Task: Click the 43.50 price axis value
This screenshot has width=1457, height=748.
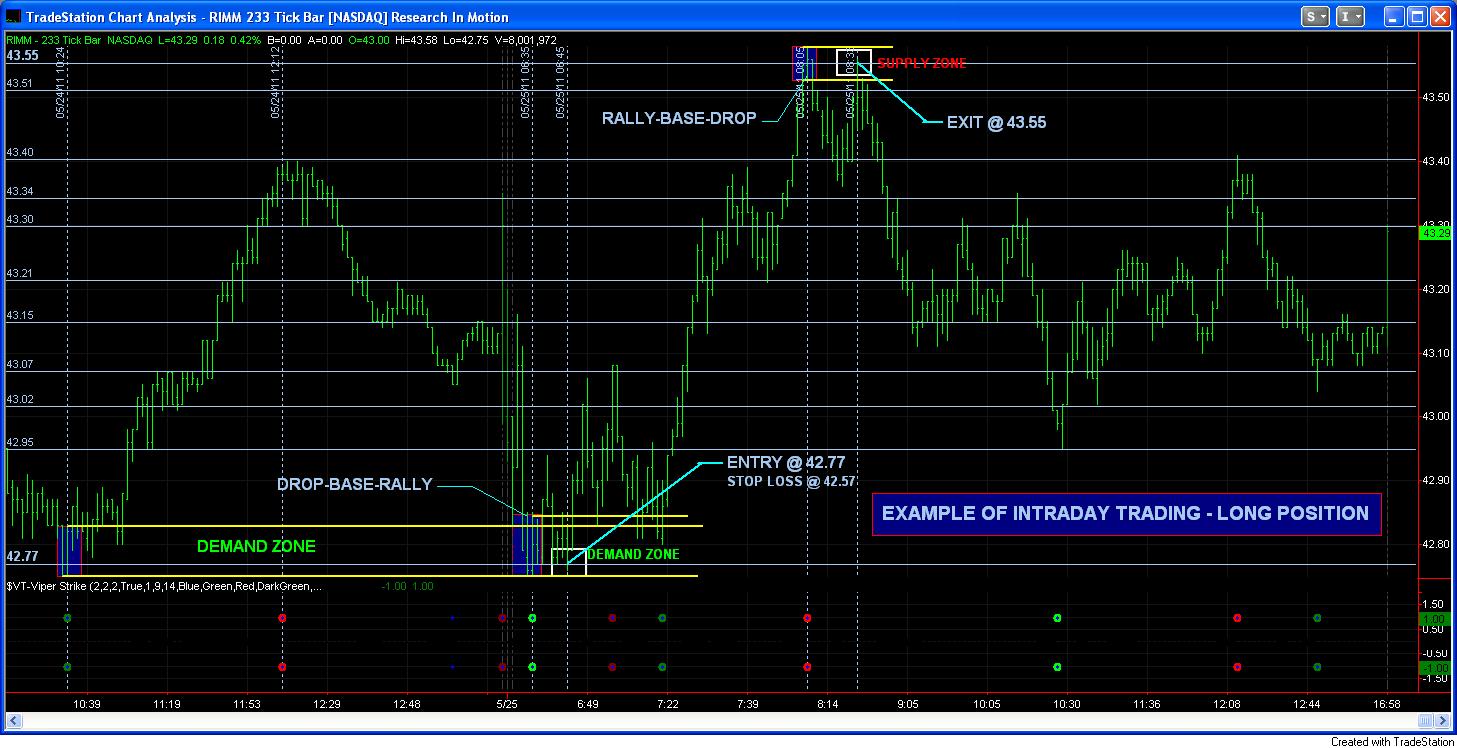Action: coord(1435,97)
